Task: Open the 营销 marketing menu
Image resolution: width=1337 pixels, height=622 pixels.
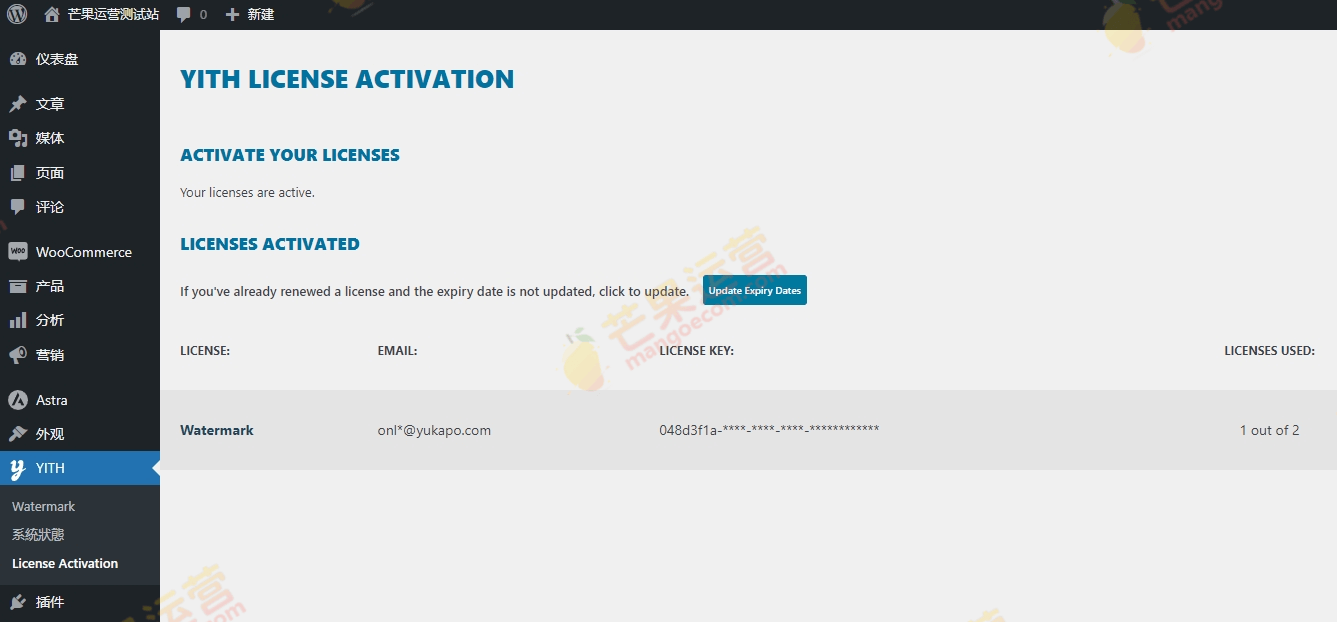Action: click(50, 355)
